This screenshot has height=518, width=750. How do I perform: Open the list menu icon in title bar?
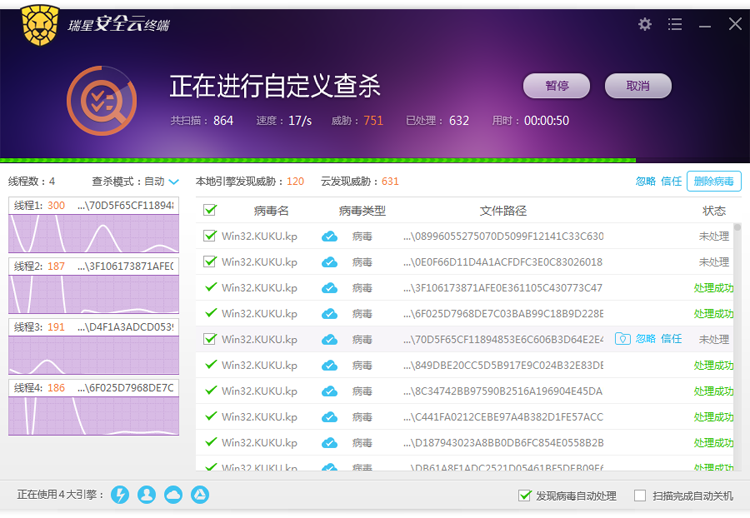675,24
